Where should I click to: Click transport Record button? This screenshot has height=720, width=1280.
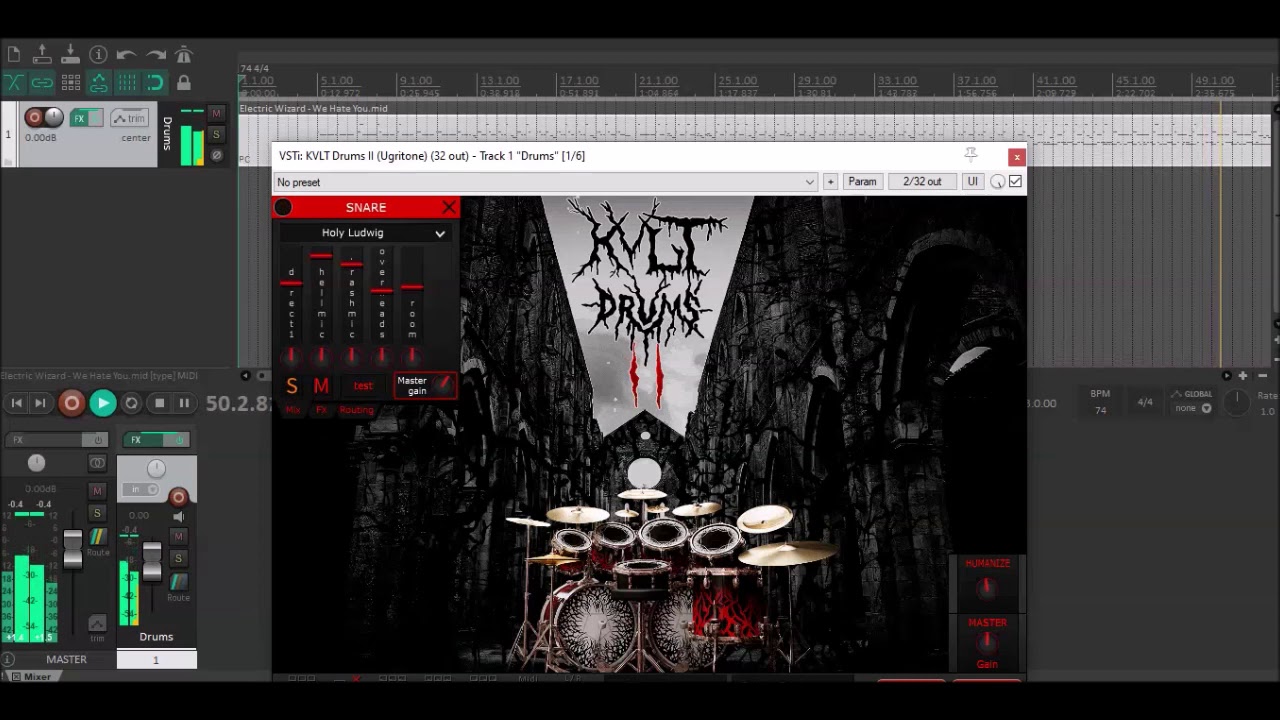pyautogui.click(x=71, y=403)
